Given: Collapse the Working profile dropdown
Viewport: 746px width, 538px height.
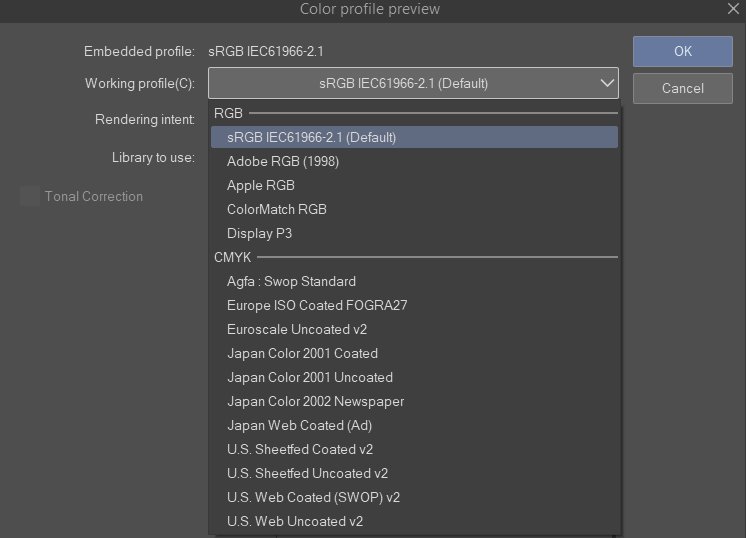Looking at the screenshot, I should [413, 83].
